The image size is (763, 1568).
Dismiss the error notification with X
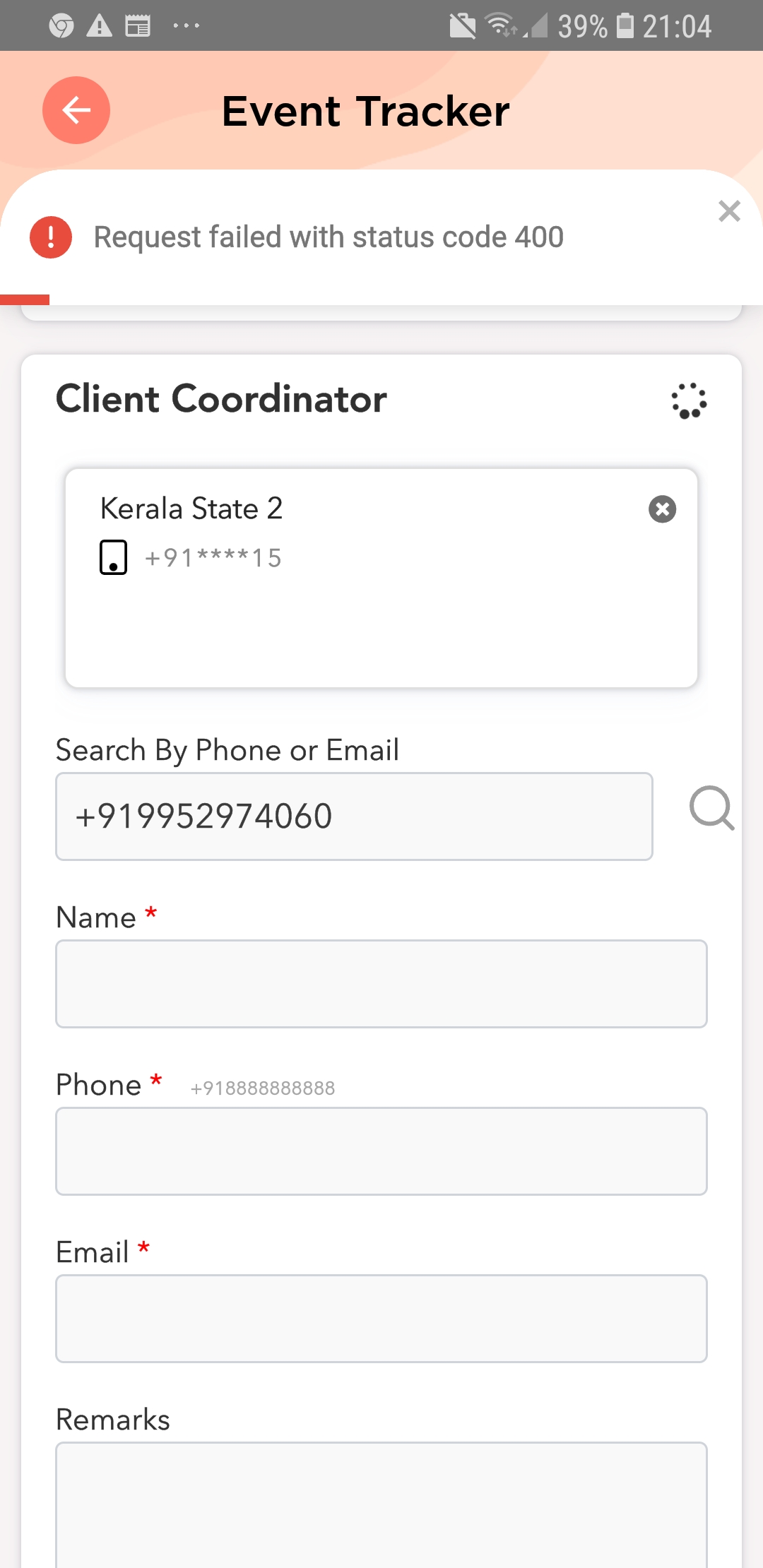(x=729, y=211)
